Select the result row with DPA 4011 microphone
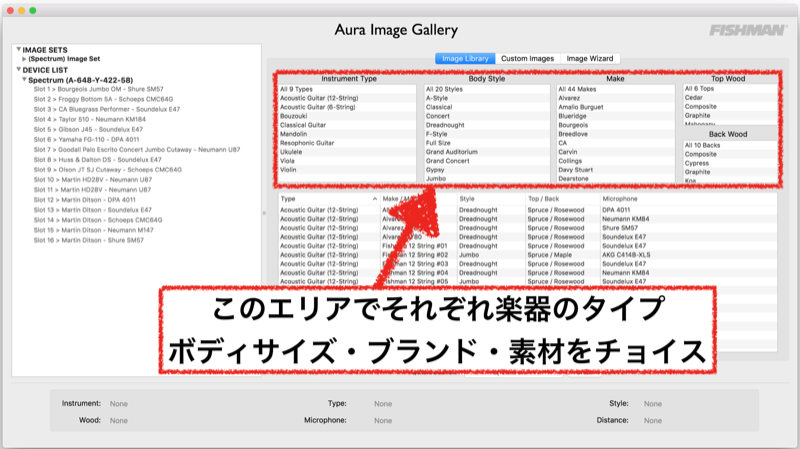The width and height of the screenshot is (800, 449). coord(528,210)
